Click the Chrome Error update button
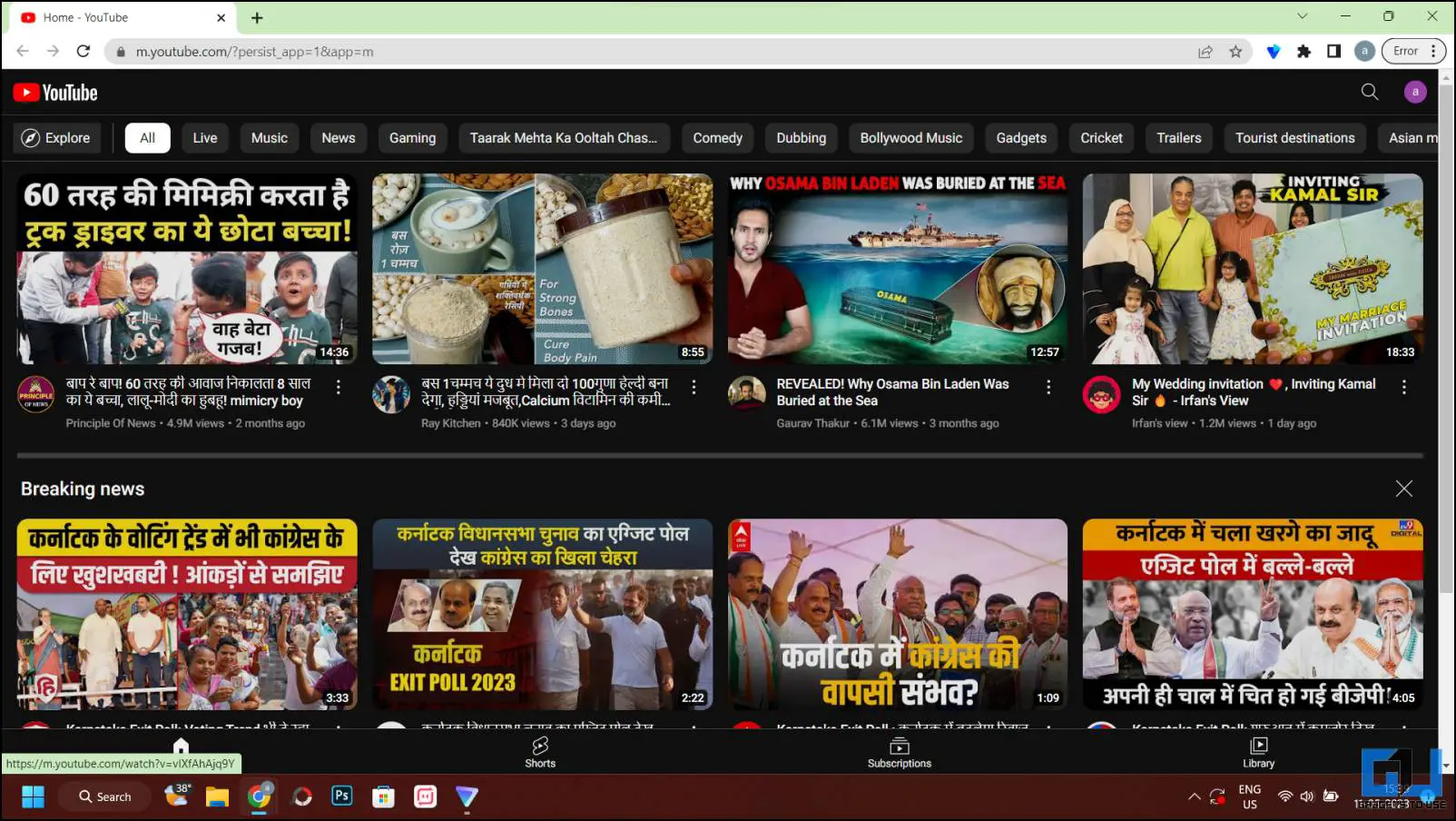The height and width of the screenshot is (821, 1456). point(1413,52)
